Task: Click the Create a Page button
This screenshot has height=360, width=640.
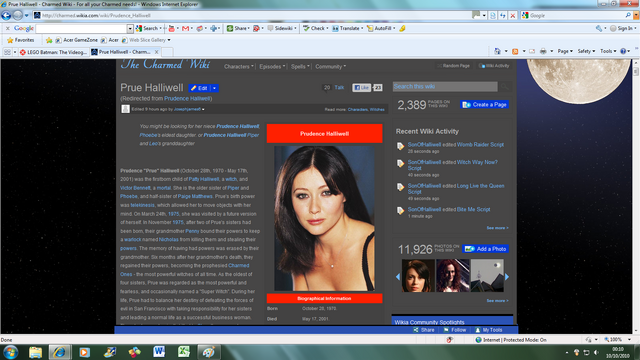Action: point(484,104)
